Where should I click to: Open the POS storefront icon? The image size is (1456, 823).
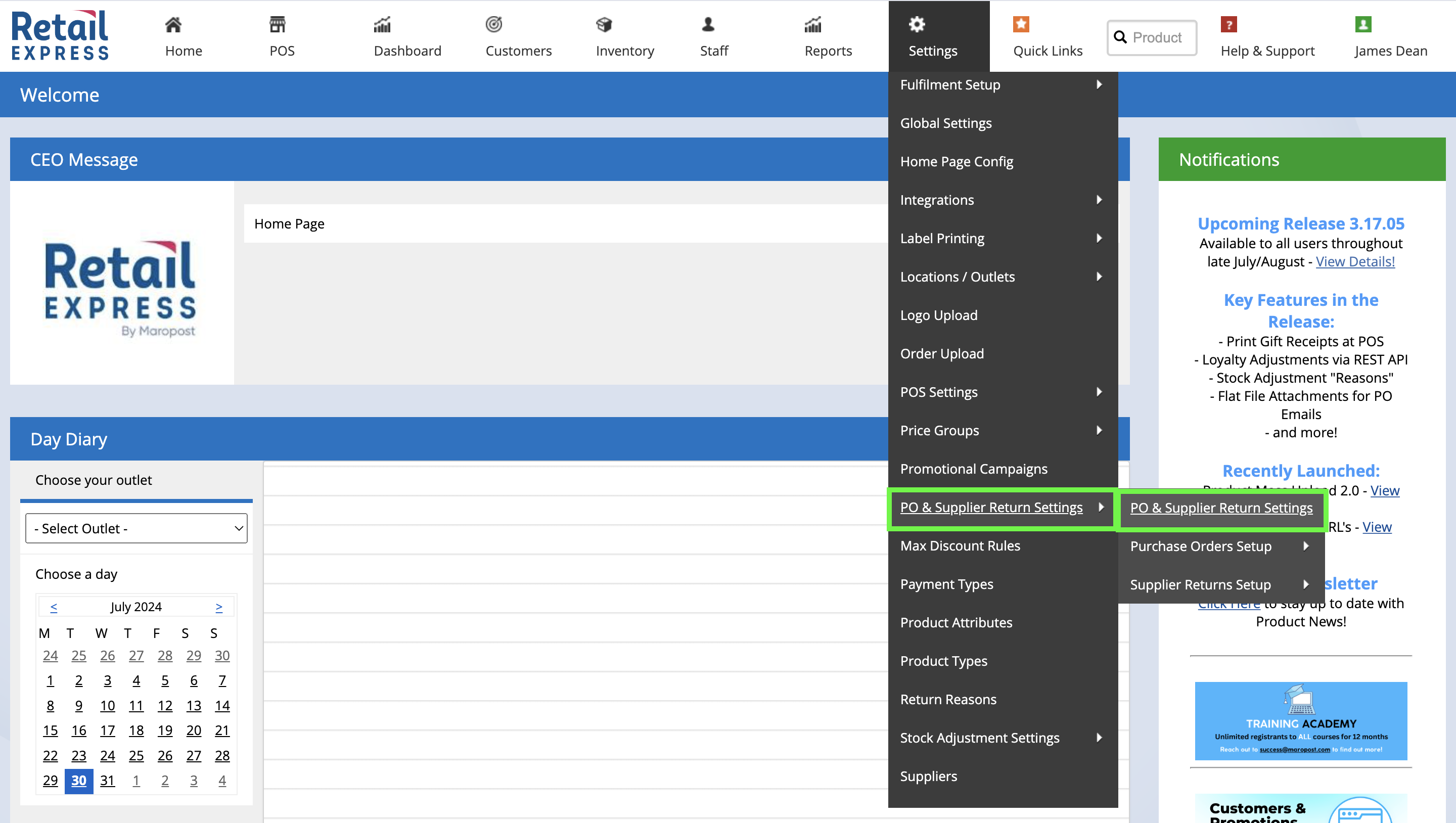tap(277, 25)
